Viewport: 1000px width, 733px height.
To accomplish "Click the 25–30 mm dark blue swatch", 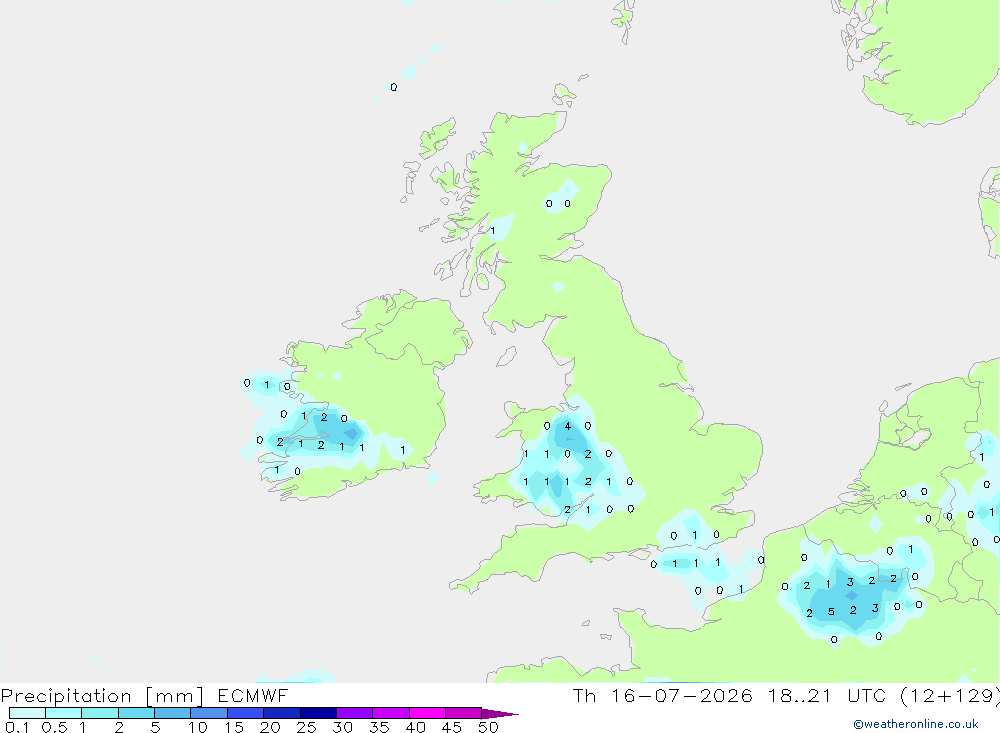I will click(x=318, y=713).
